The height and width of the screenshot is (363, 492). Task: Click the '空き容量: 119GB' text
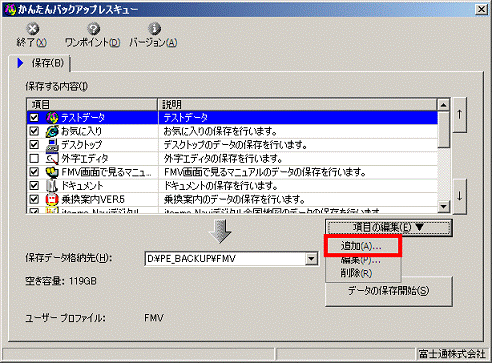tap(61, 281)
